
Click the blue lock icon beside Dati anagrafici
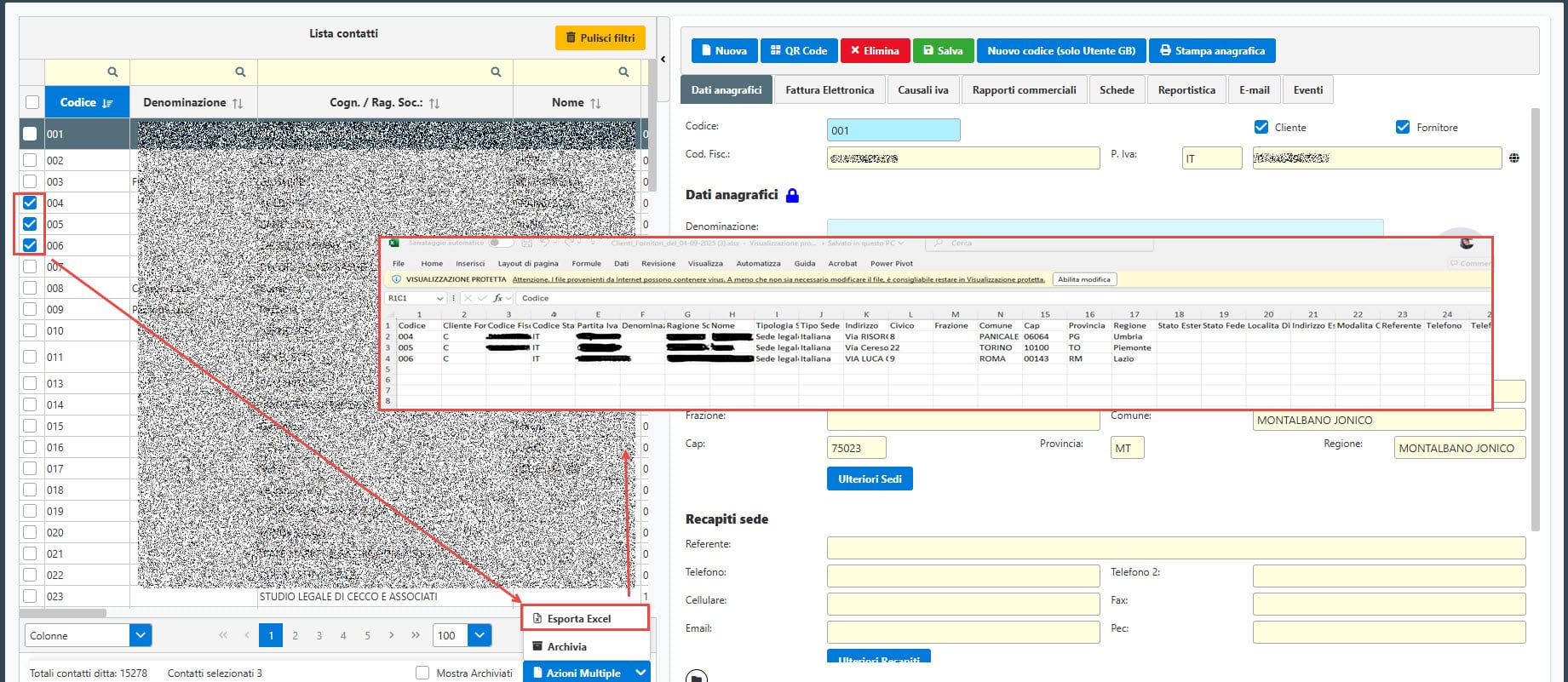792,195
